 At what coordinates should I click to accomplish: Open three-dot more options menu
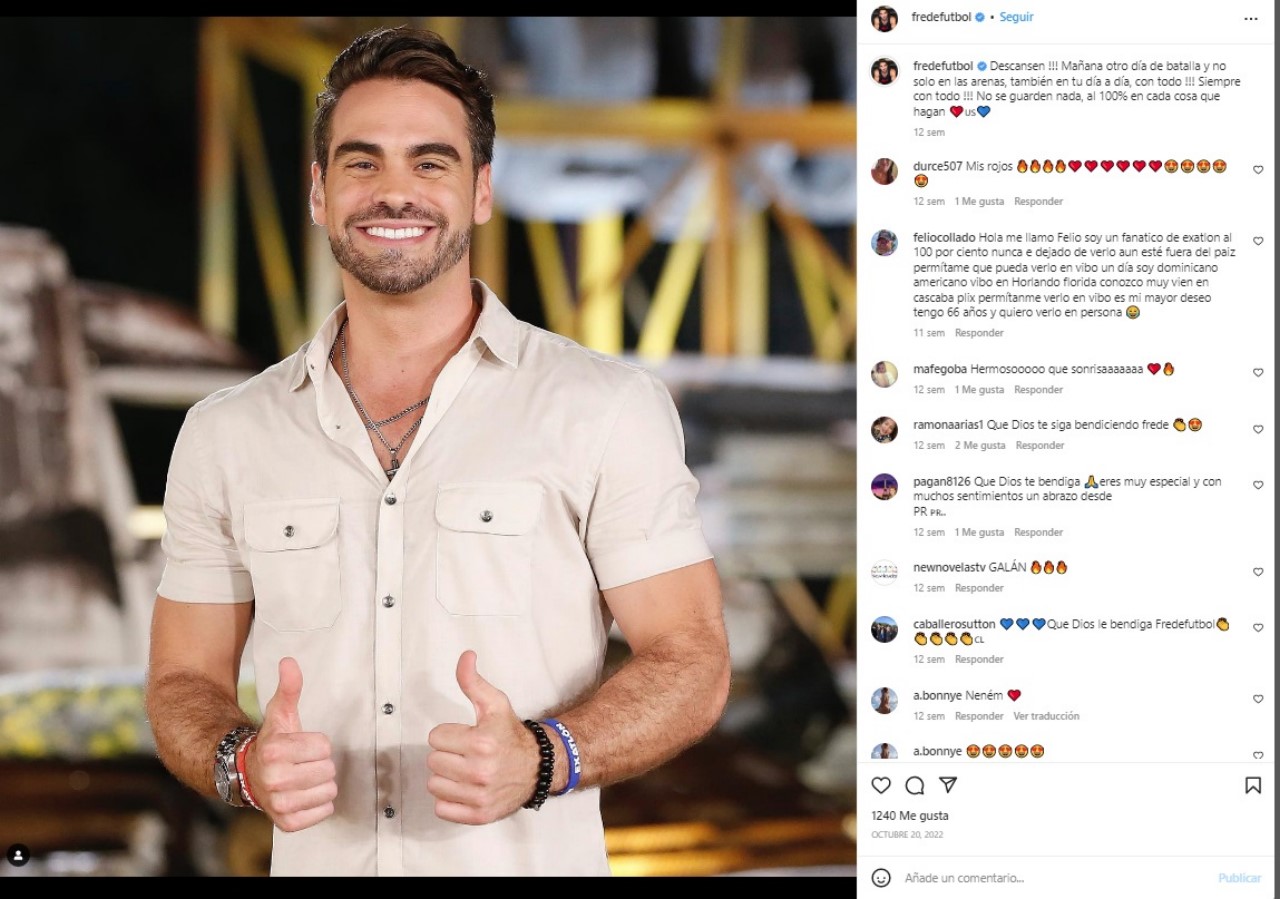1251,18
